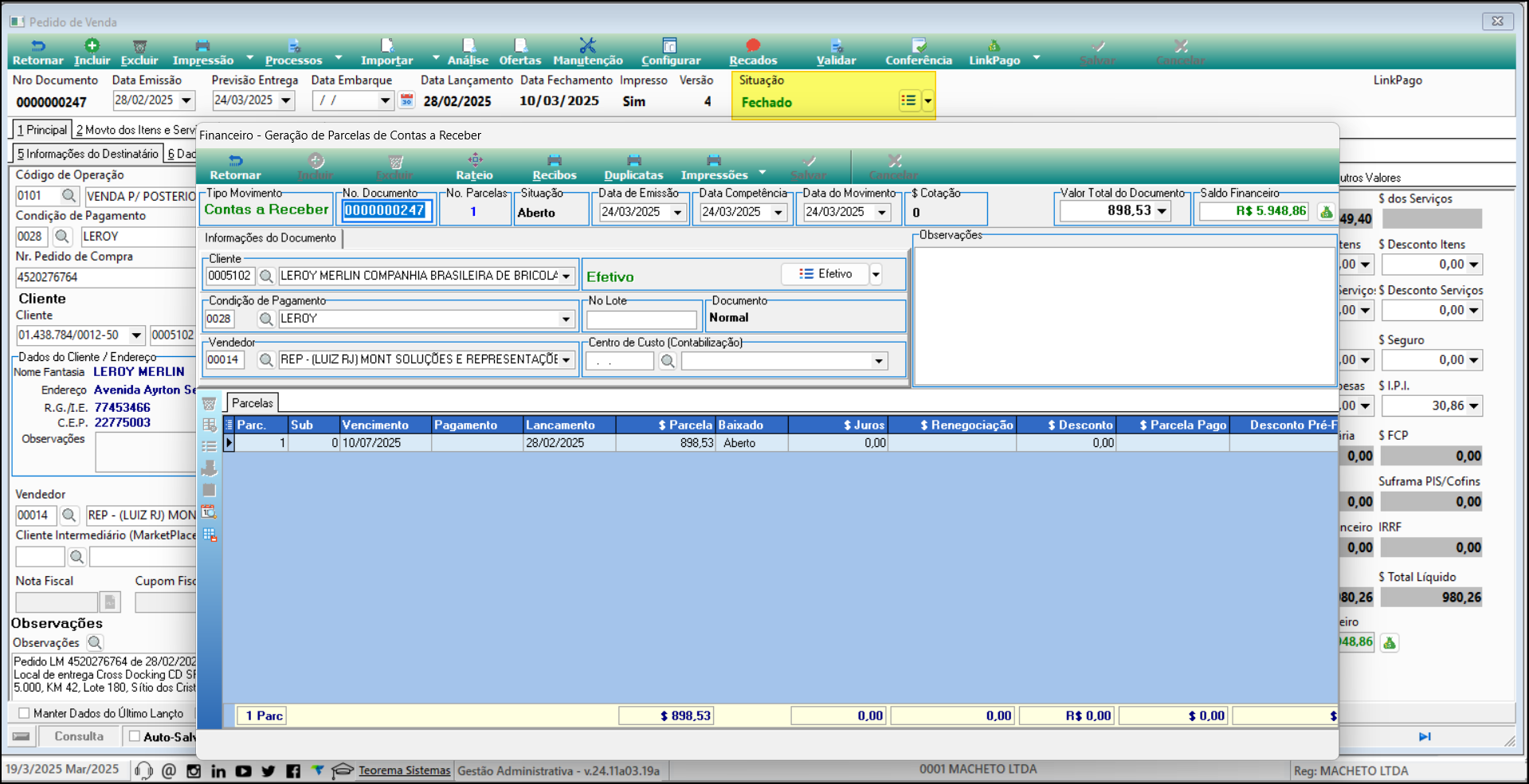This screenshot has height=784, width=1529.
Task: Open Duplicatas in Financeiro toolbar
Action: 633,167
